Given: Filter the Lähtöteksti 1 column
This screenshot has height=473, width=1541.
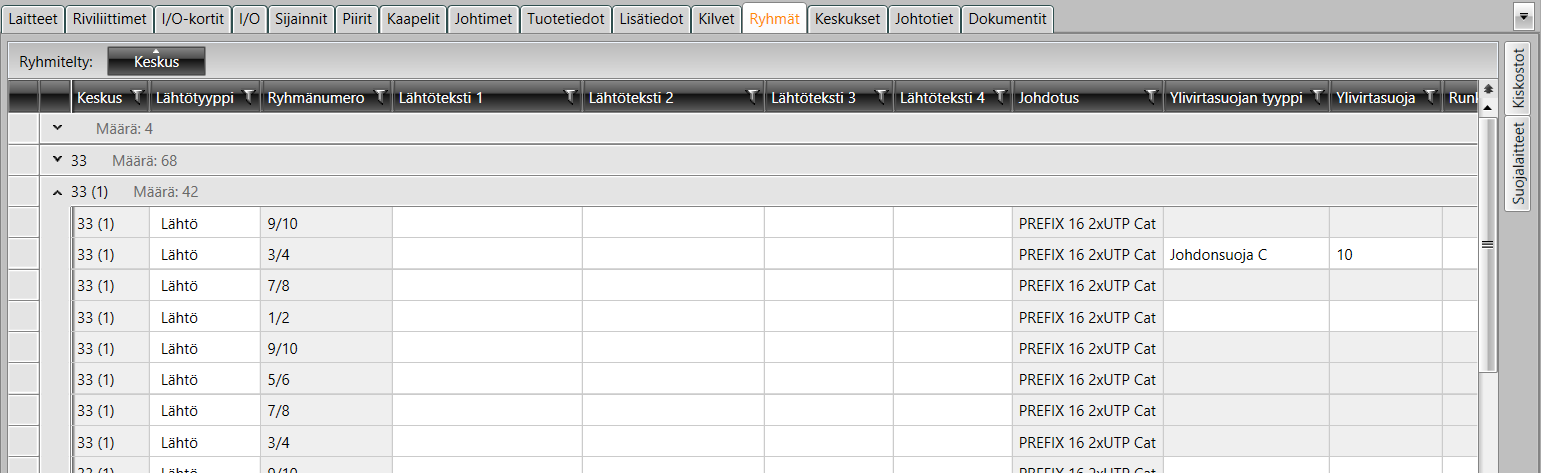Looking at the screenshot, I should point(570,97).
